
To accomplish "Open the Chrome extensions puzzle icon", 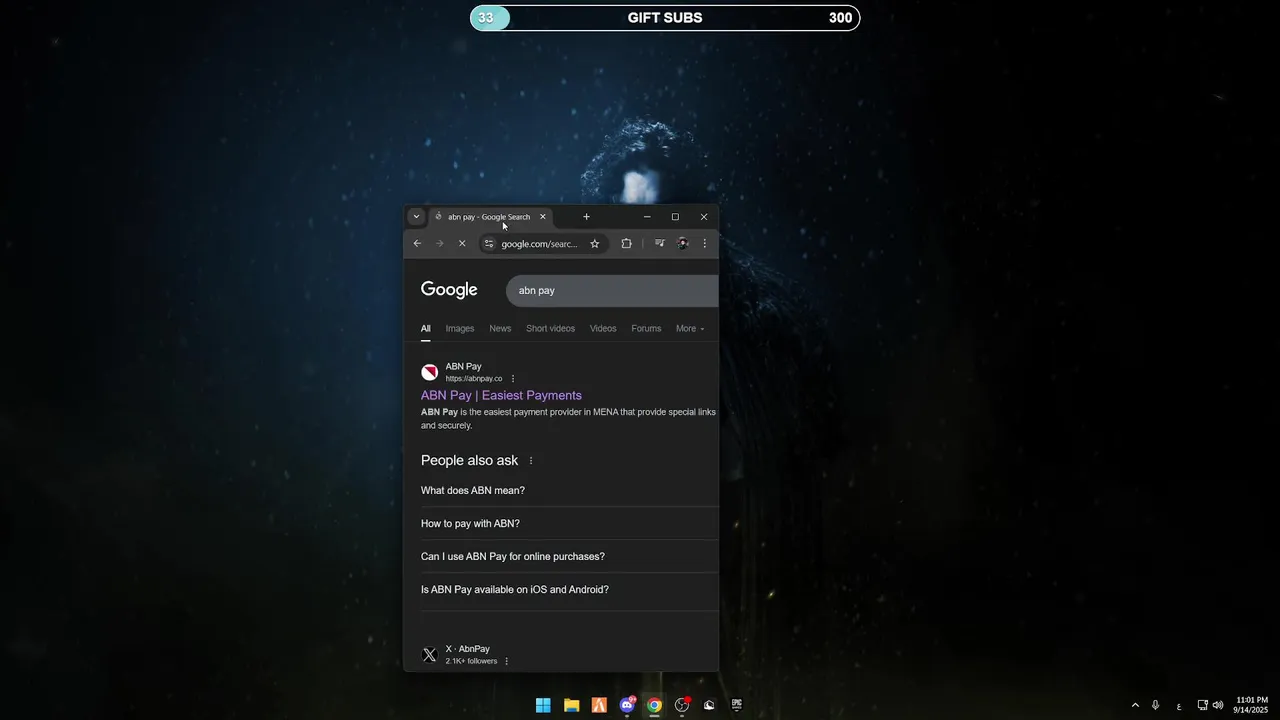I will pyautogui.click(x=626, y=243).
